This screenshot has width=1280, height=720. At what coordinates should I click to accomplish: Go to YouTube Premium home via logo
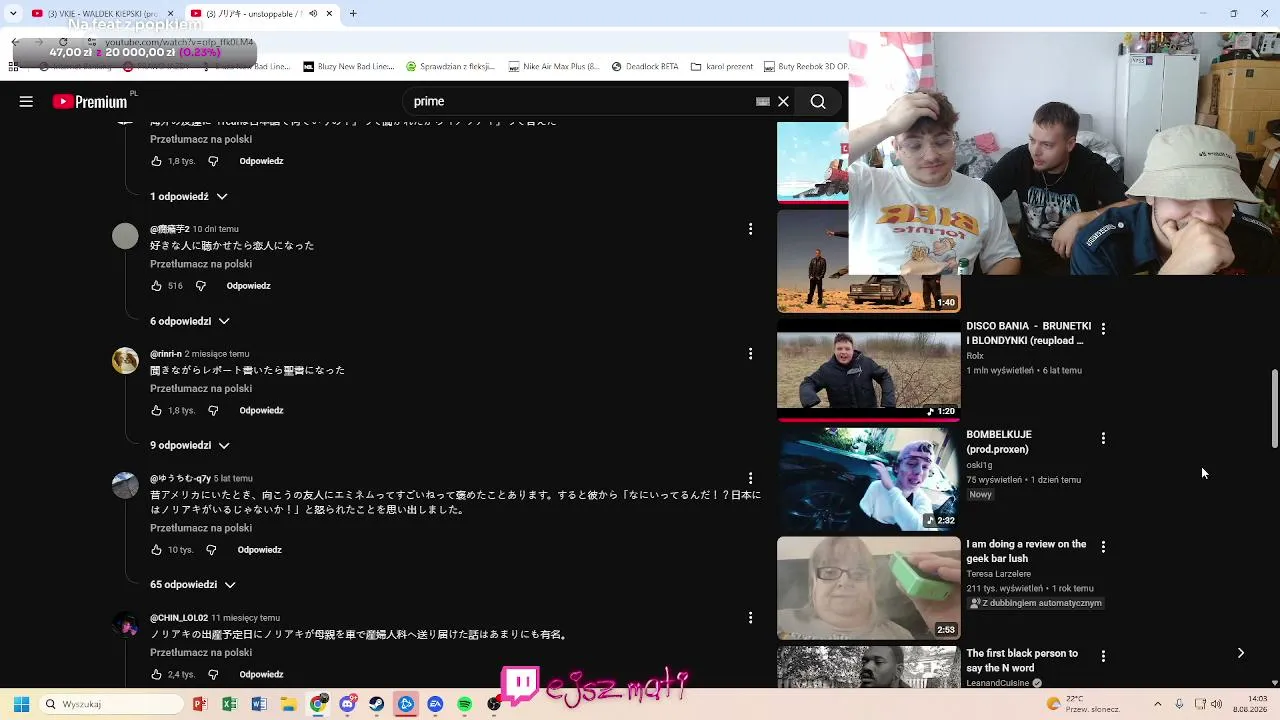click(90, 101)
